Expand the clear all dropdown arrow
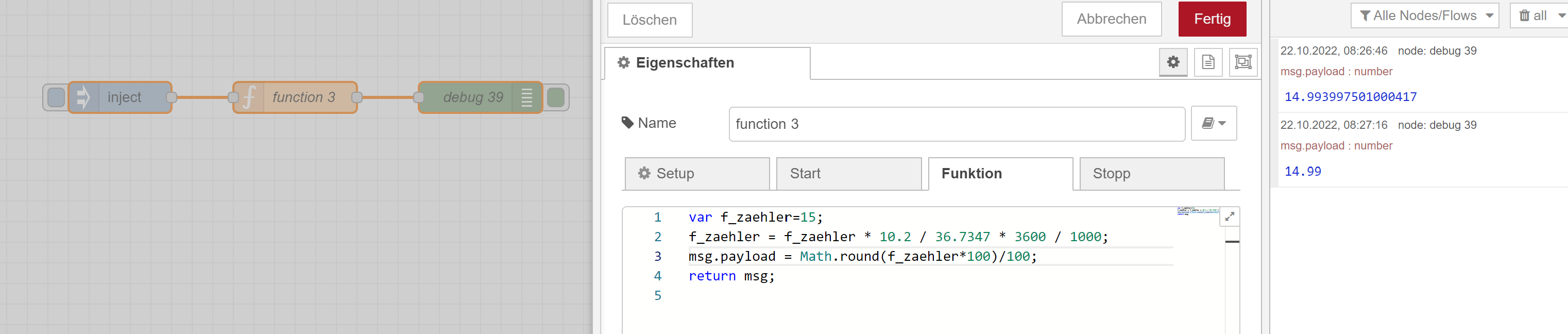1568x334 pixels. point(1561,16)
